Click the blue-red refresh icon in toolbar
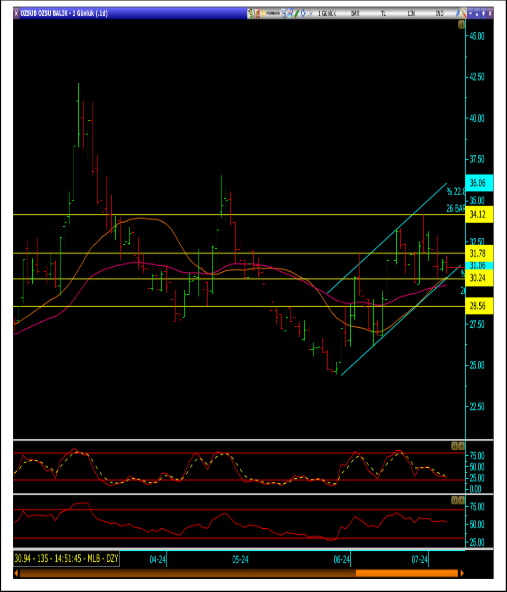Image resolution: width=507 pixels, height=592 pixels. point(290,14)
